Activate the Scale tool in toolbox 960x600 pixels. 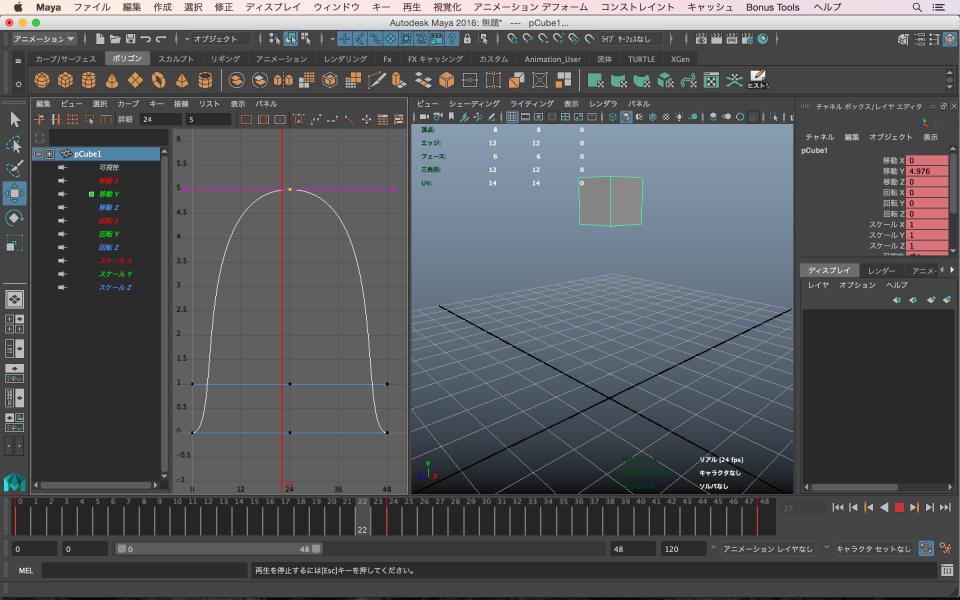pos(15,243)
